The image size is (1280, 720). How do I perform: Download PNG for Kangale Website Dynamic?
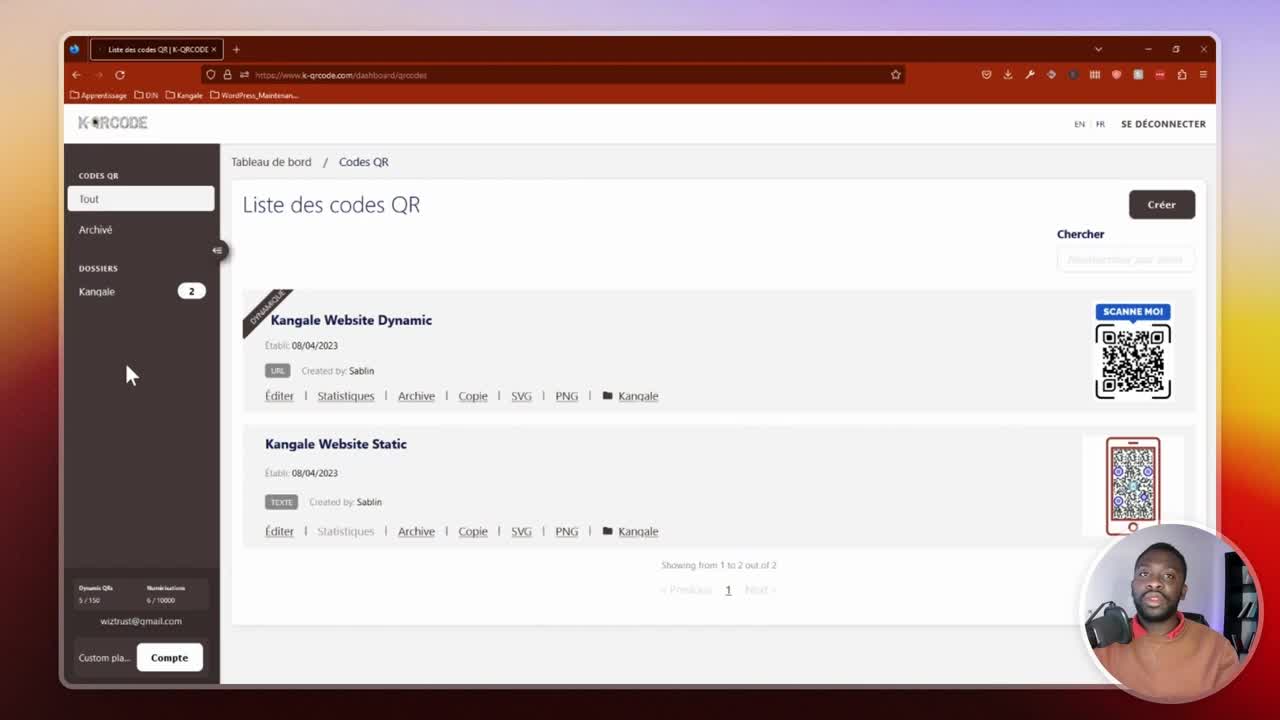(567, 396)
